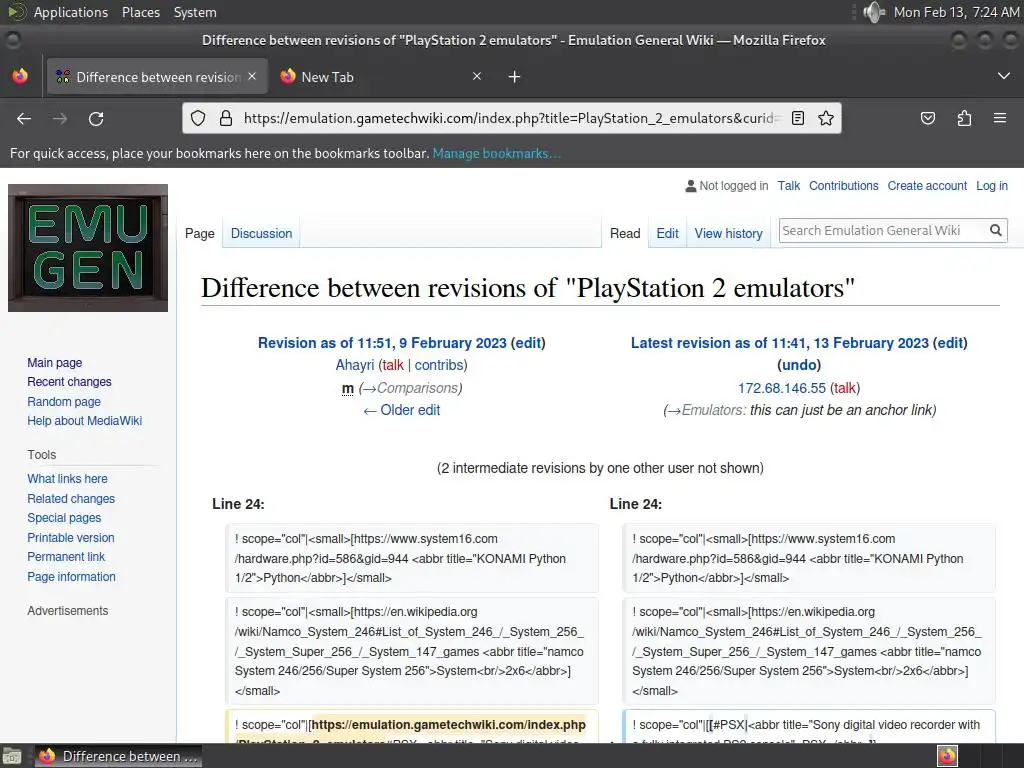
Task: Open the Related changes link
Action: point(71,498)
